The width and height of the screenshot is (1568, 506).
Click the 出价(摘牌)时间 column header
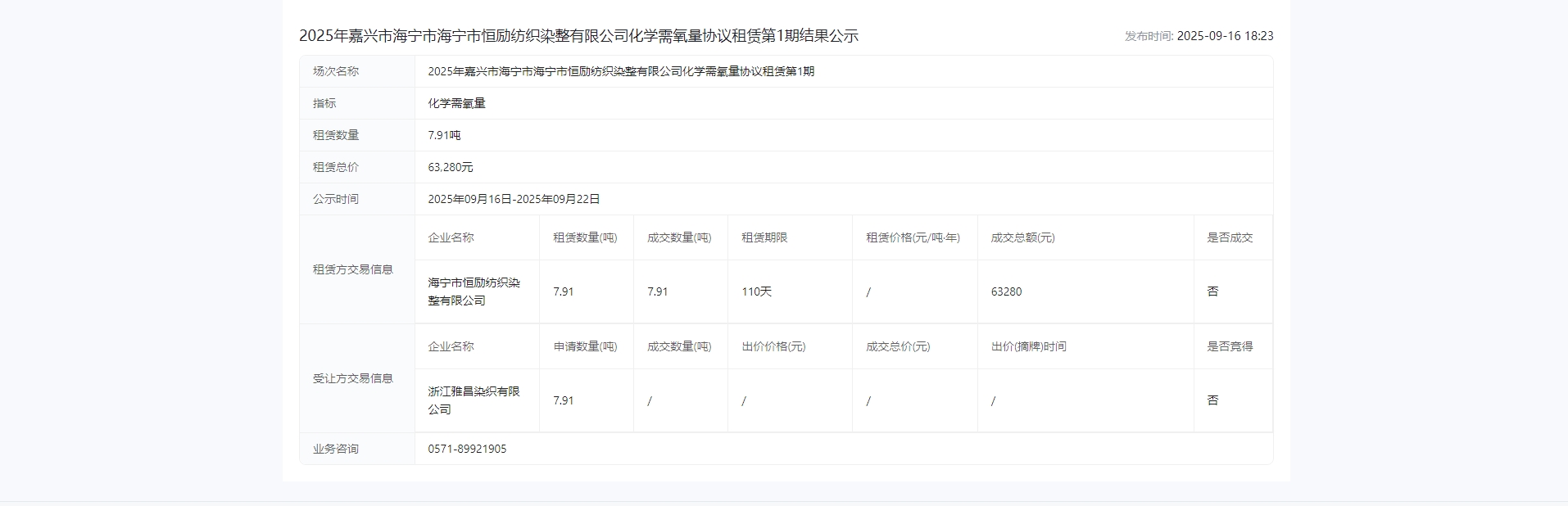(x=1028, y=346)
